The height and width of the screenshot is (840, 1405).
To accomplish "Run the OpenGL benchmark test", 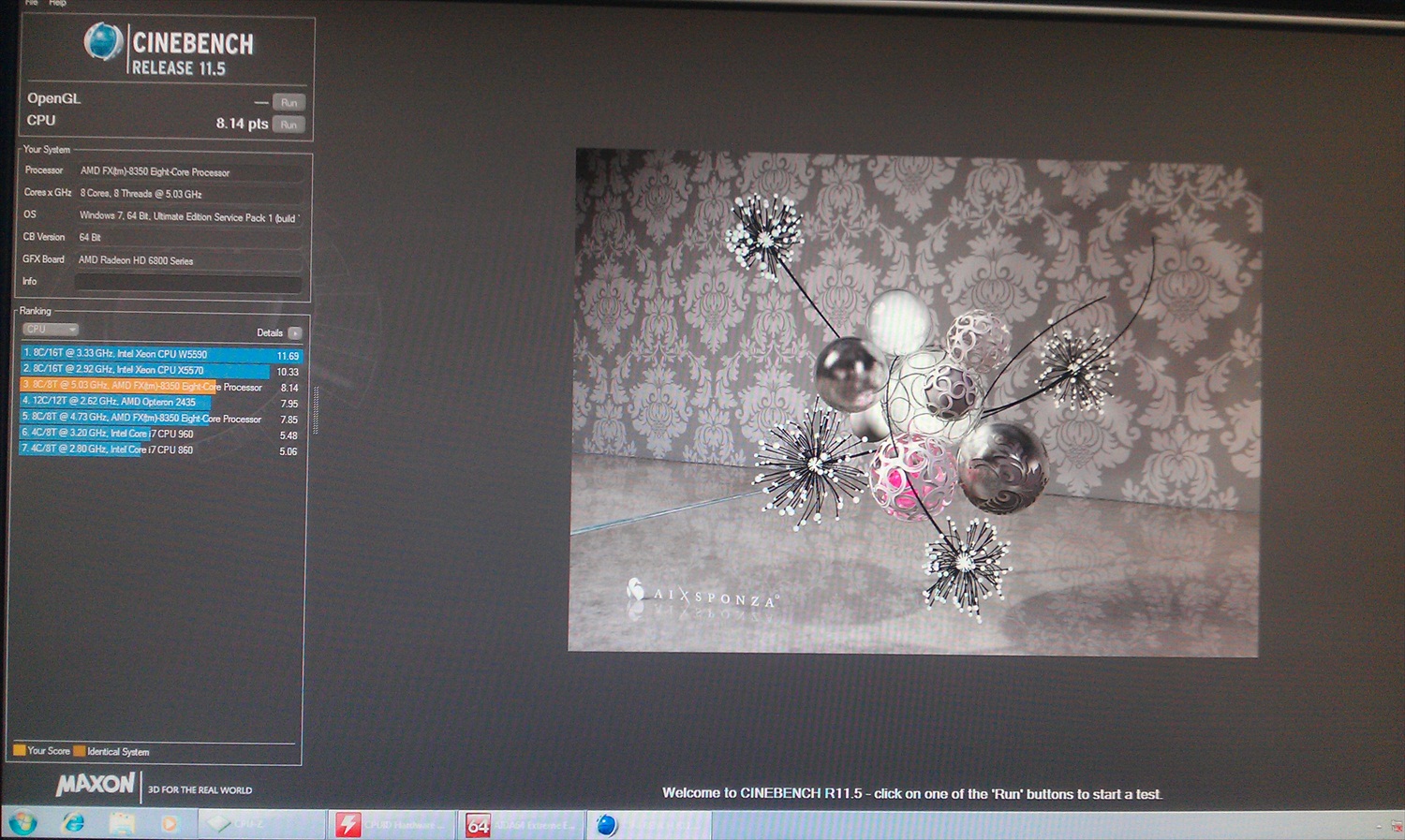I will (288, 102).
